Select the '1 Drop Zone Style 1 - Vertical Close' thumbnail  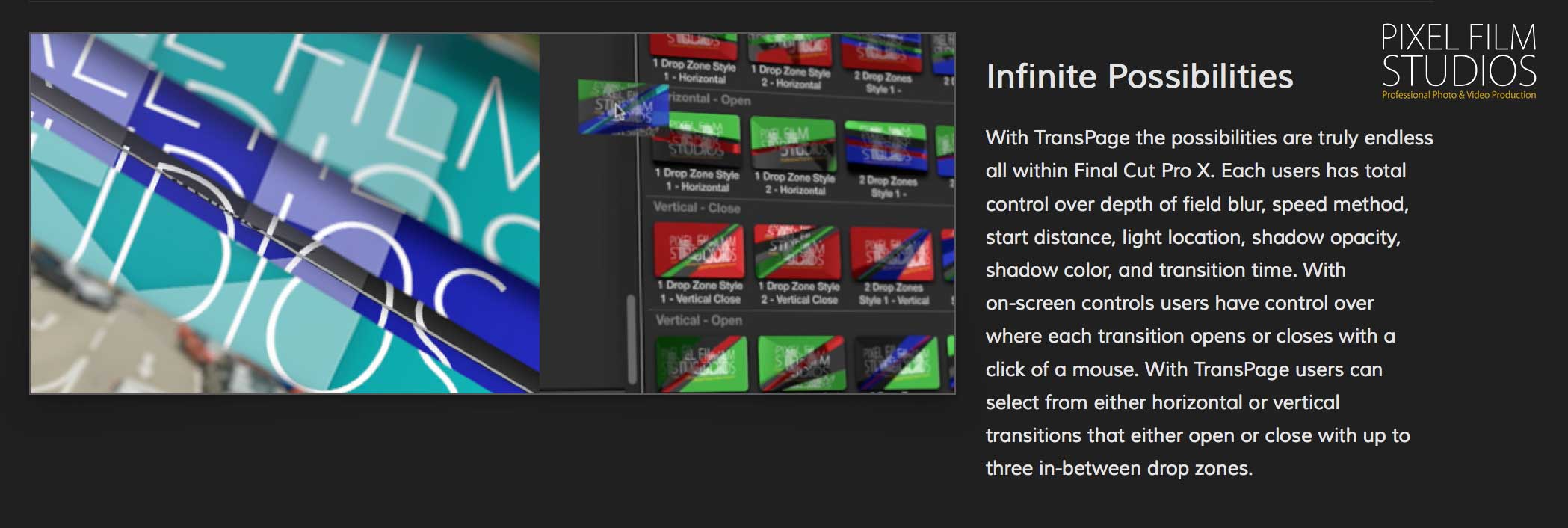coord(699,252)
